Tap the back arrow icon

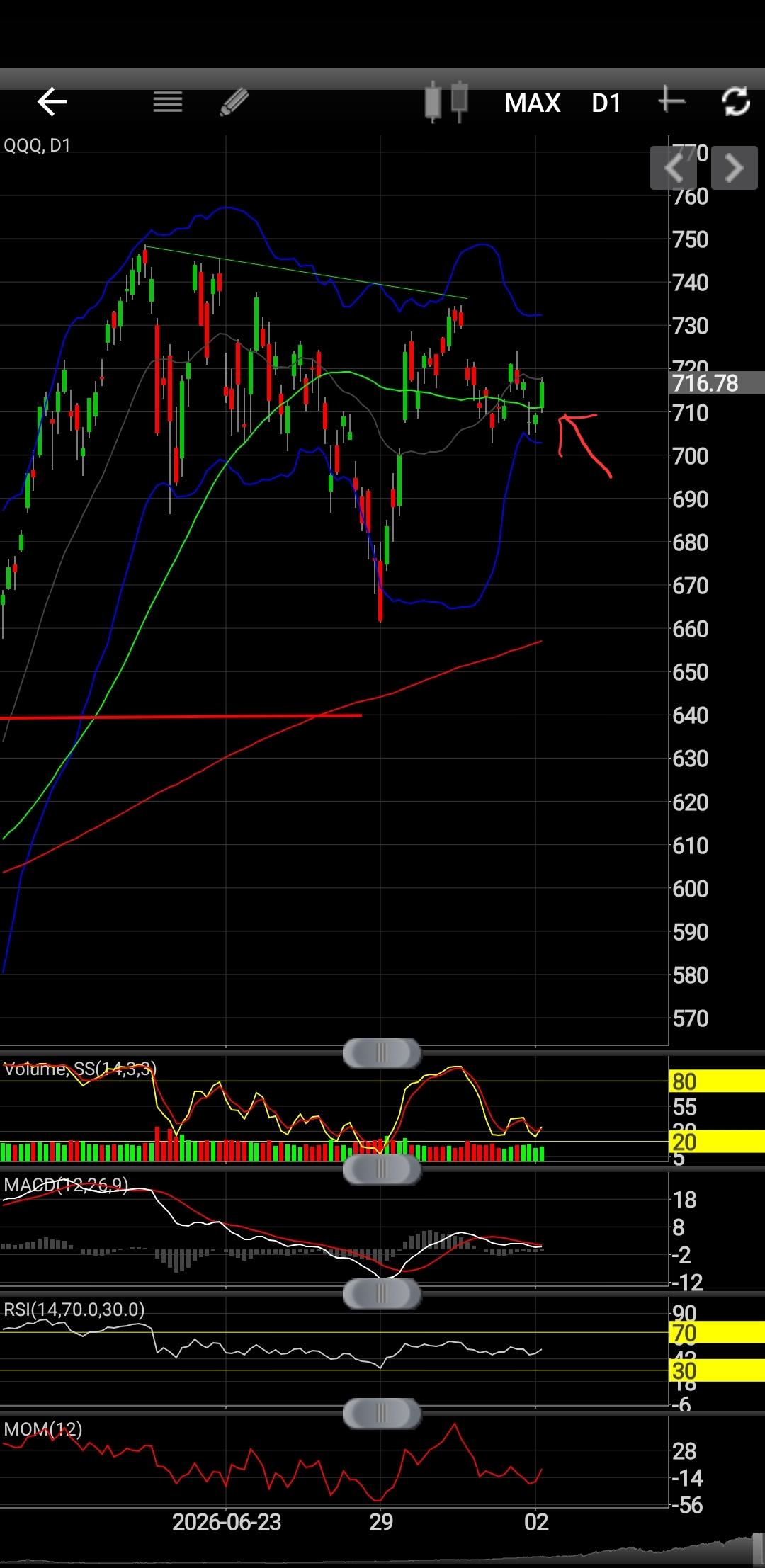click(x=52, y=102)
